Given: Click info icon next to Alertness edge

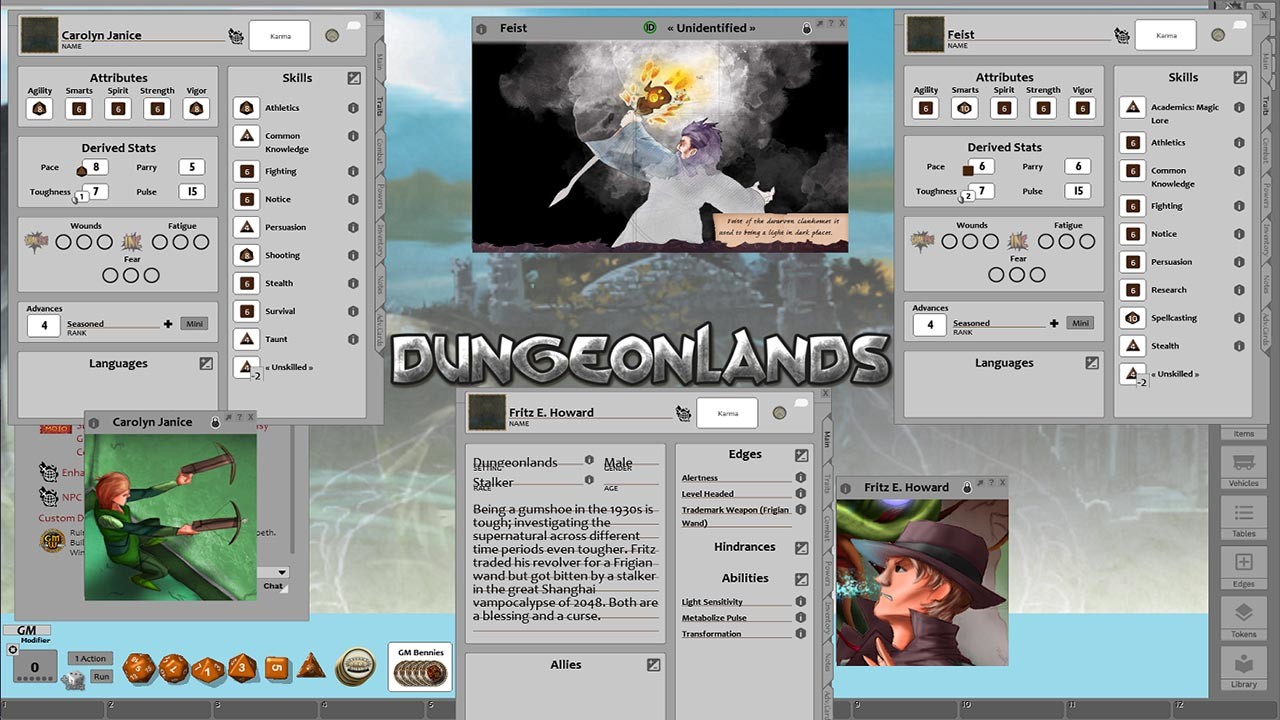Looking at the screenshot, I should 800,478.
